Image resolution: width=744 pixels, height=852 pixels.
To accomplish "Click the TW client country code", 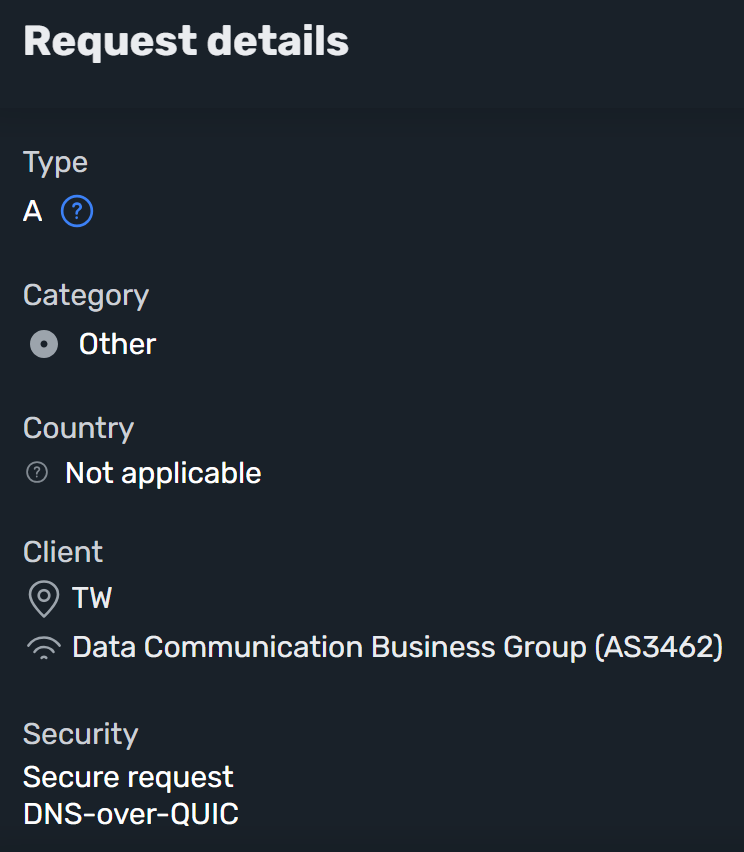I will [x=90, y=598].
